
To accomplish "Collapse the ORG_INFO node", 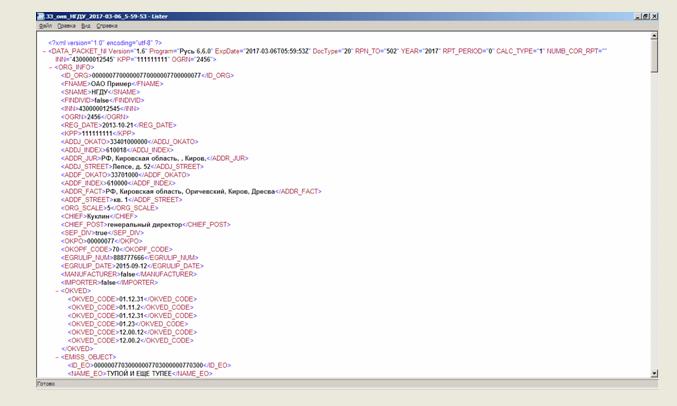I will [x=51, y=67].
